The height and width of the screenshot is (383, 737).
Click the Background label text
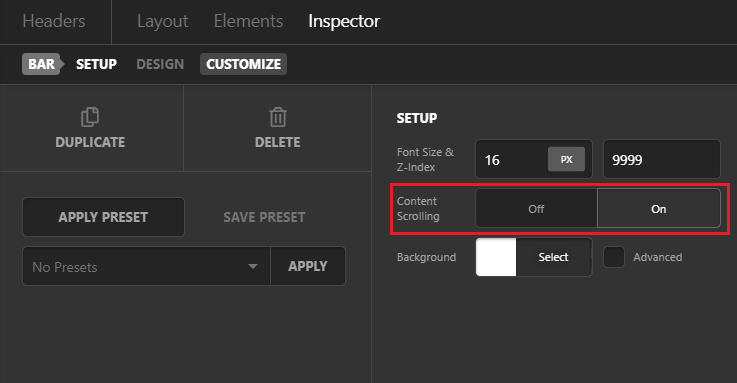pyautogui.click(x=426, y=257)
